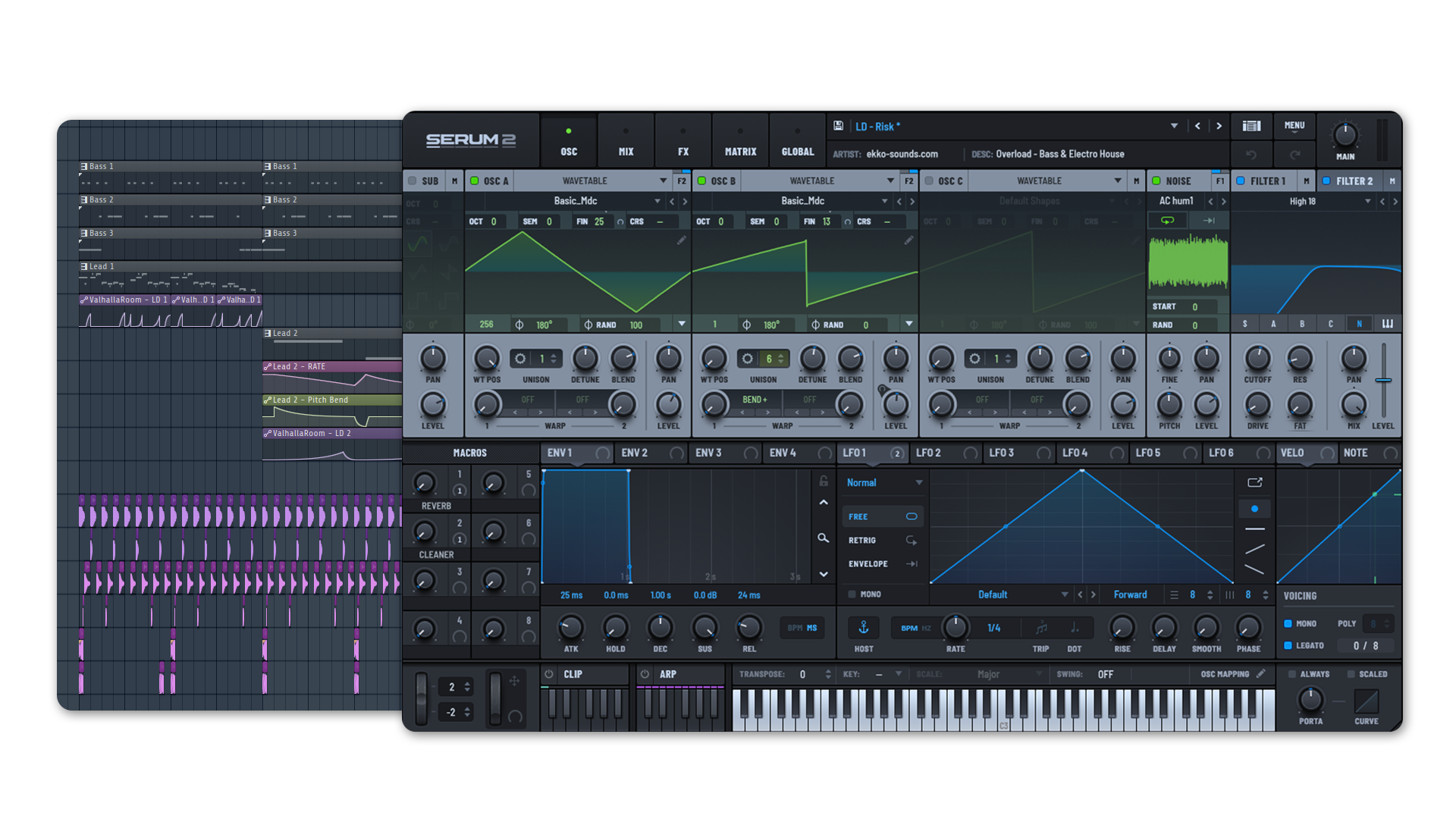Click the MAIN volume knob
This screenshot has height=819, width=1456.
(x=1345, y=135)
